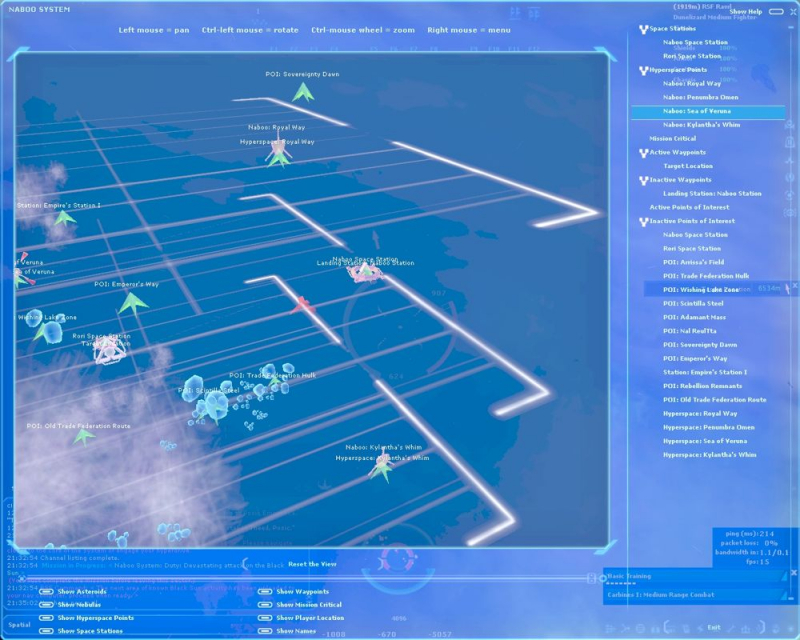Select POI: Emperor's Way list entry
The image size is (800, 640).
(x=695, y=359)
